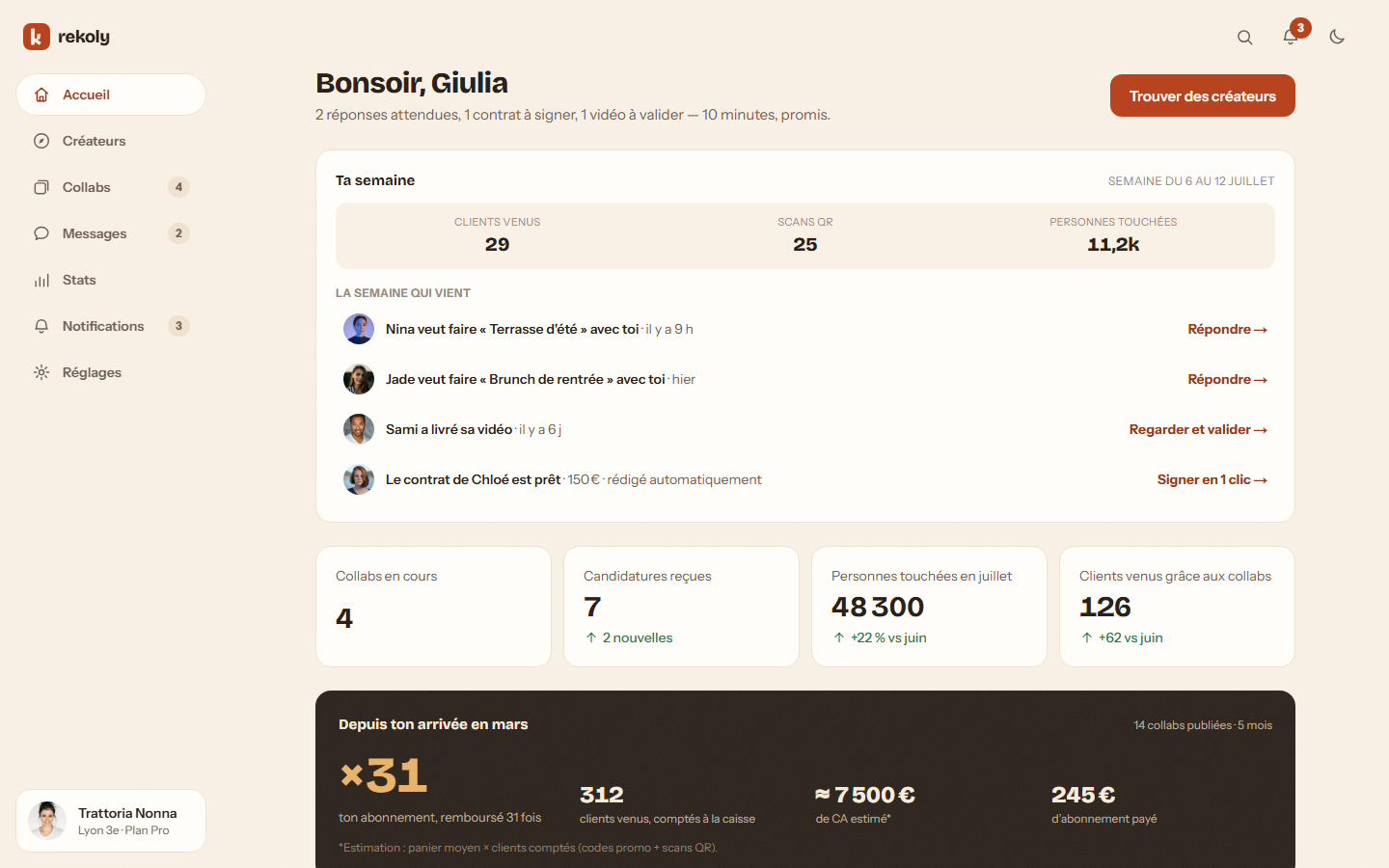Open the Stats page
The width and height of the screenshot is (1389, 868).
111,280
